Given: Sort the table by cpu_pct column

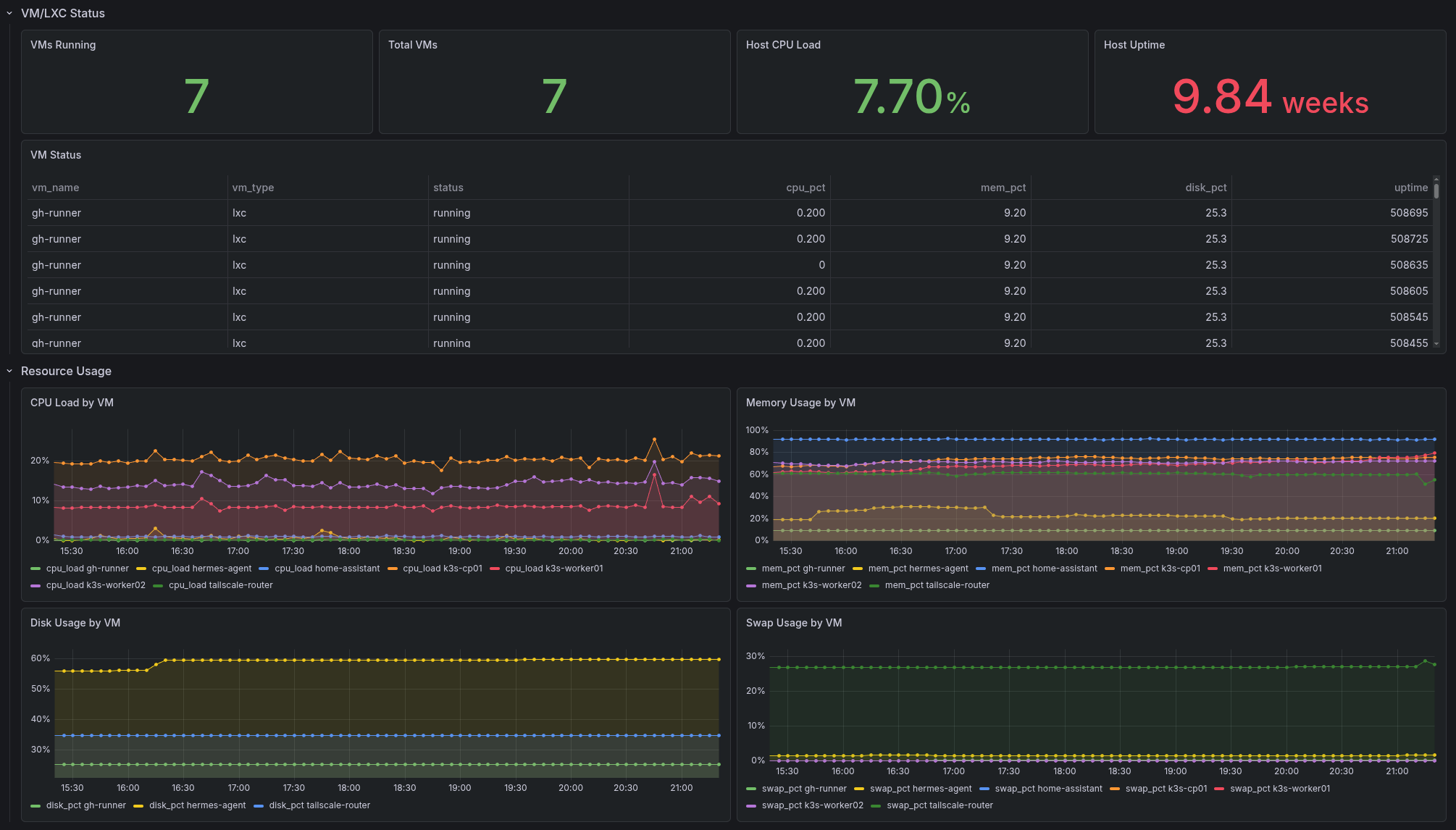Looking at the screenshot, I should coord(806,187).
